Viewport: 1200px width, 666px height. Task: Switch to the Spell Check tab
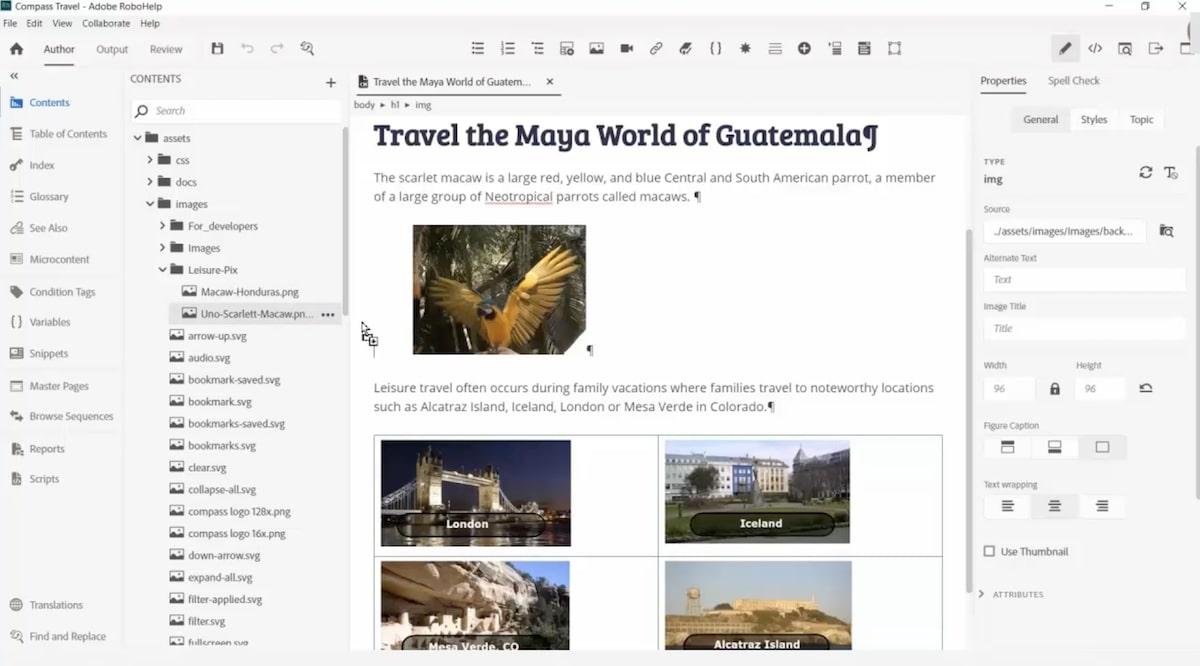click(1073, 81)
